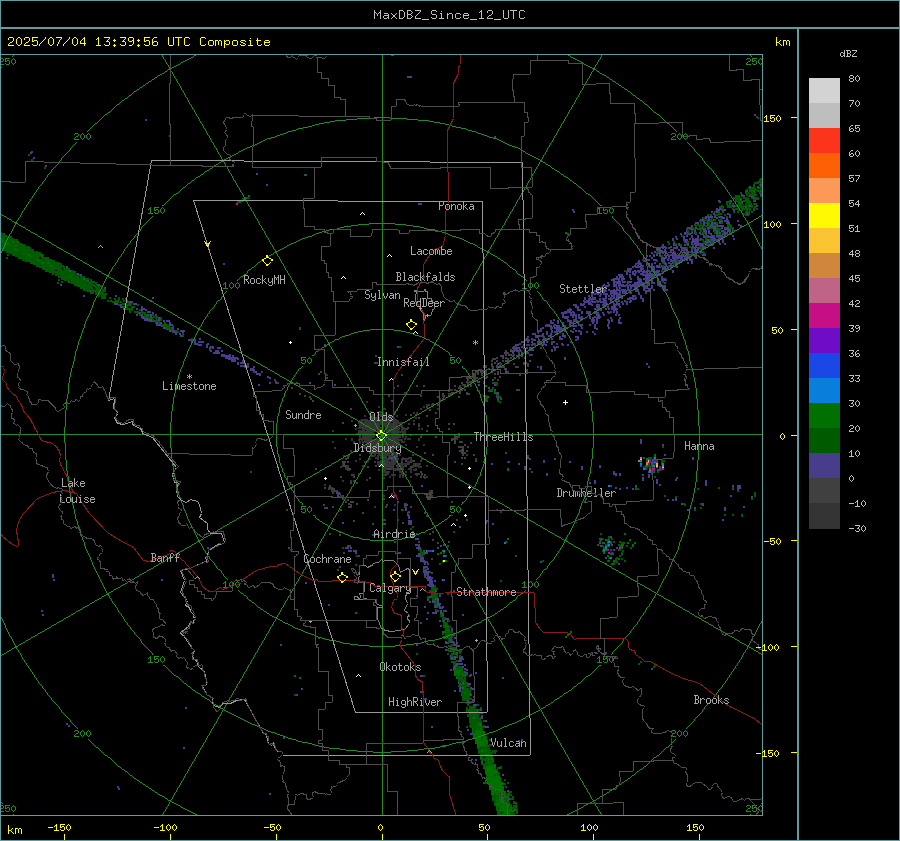Select the 20 dBZ green color swatch

click(x=824, y=416)
